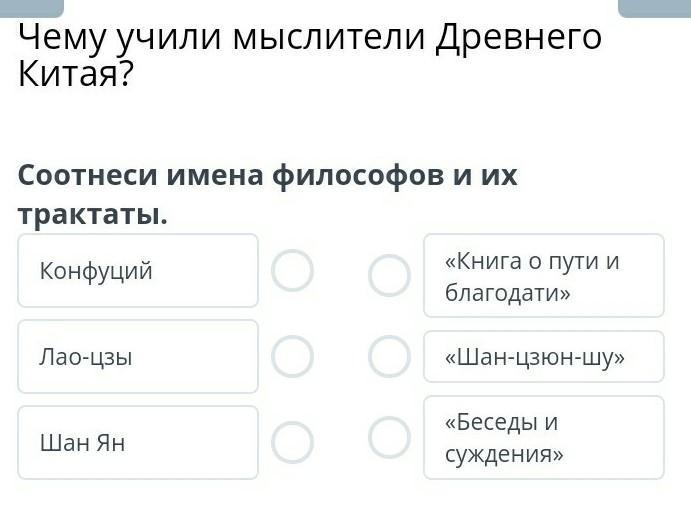691x512 pixels.
Task: Click the instruction «Соотнеси имена философов и их»
Action: tap(268, 176)
